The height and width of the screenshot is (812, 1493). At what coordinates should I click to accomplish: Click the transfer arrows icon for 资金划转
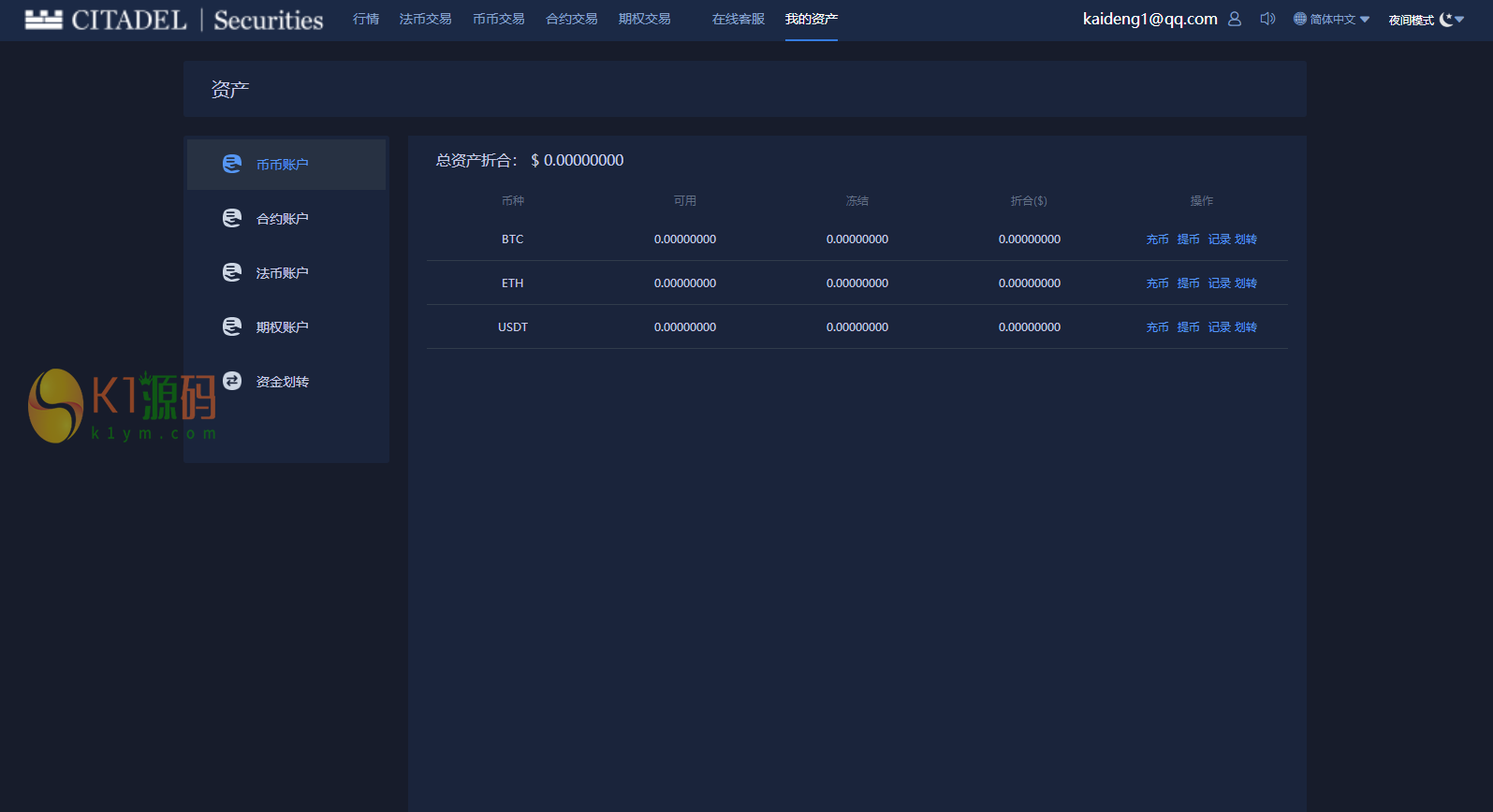point(232,381)
